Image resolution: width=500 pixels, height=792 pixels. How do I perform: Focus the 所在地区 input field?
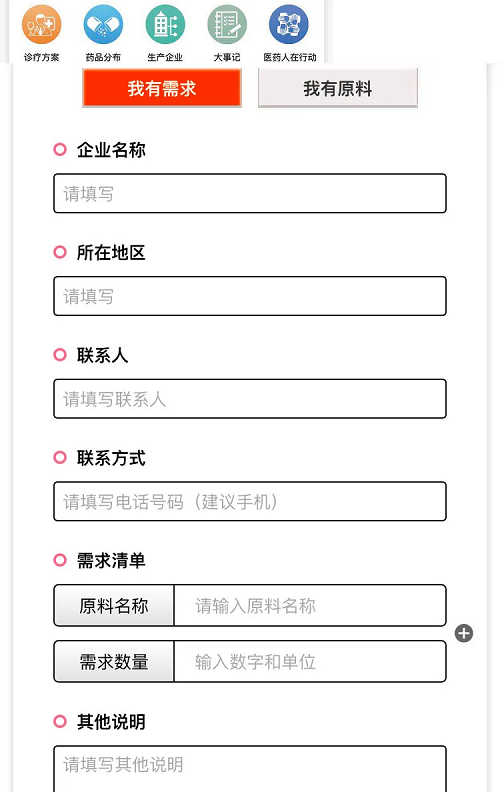[x=250, y=296]
